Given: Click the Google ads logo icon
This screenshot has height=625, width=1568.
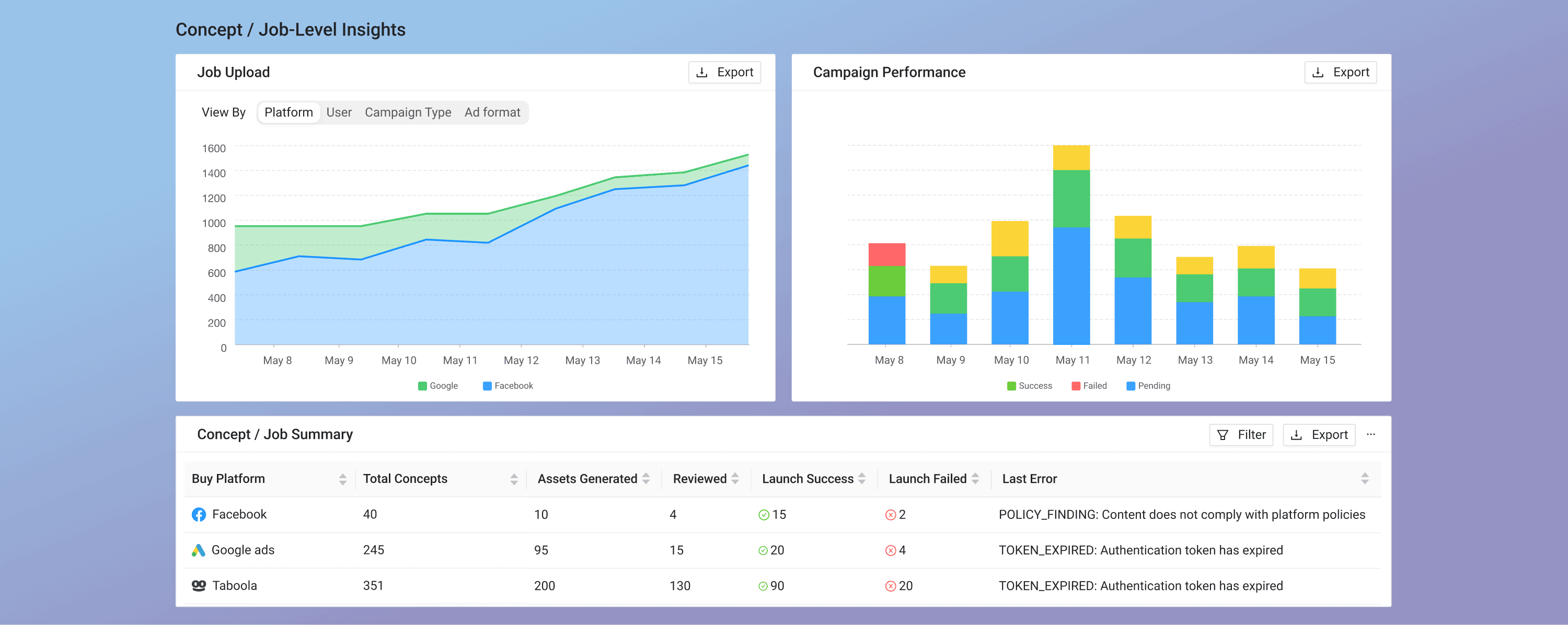Looking at the screenshot, I should [x=199, y=550].
